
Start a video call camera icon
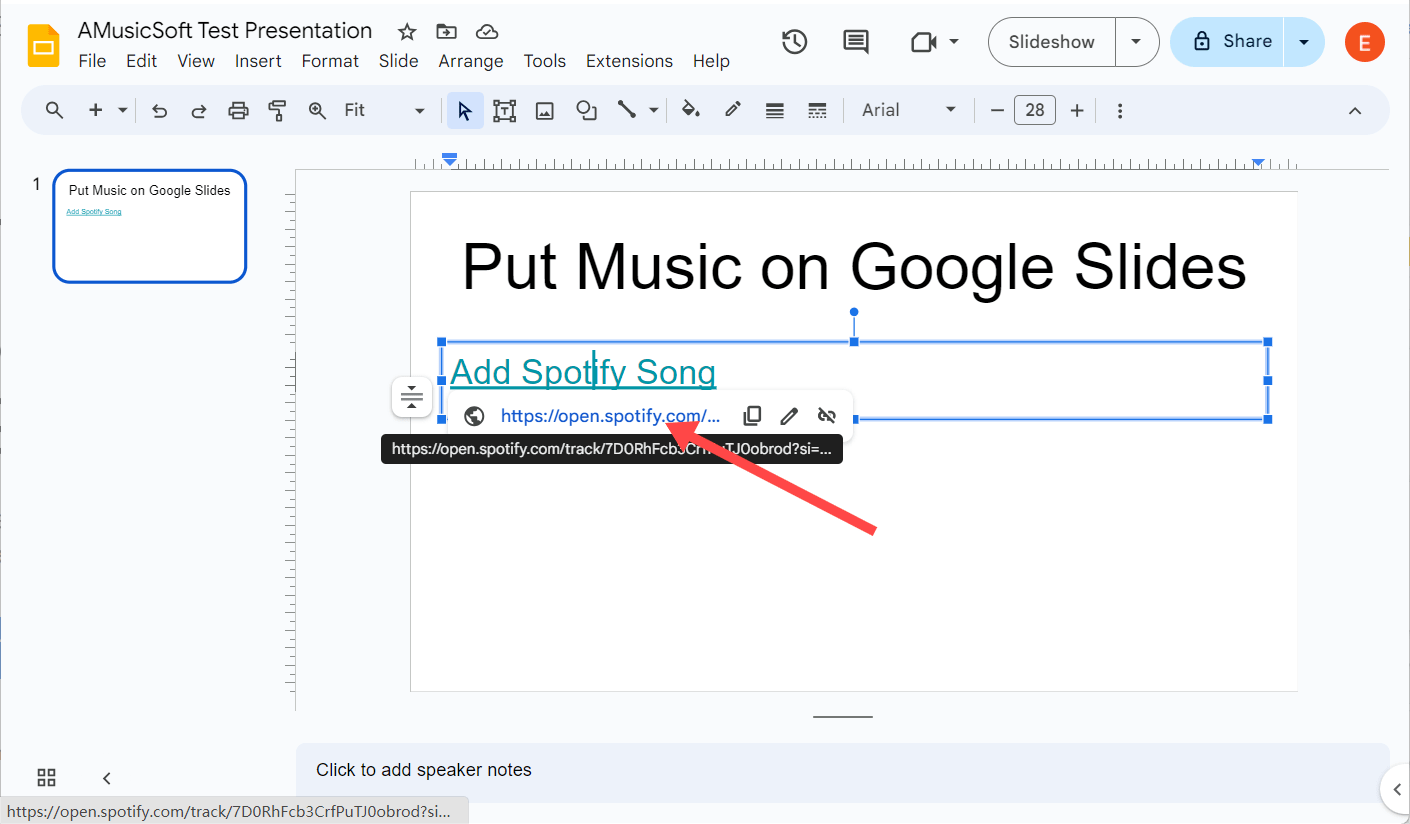click(924, 42)
